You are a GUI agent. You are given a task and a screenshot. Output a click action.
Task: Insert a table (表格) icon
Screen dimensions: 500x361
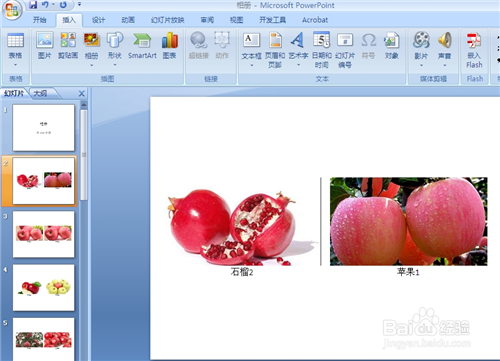point(15,40)
